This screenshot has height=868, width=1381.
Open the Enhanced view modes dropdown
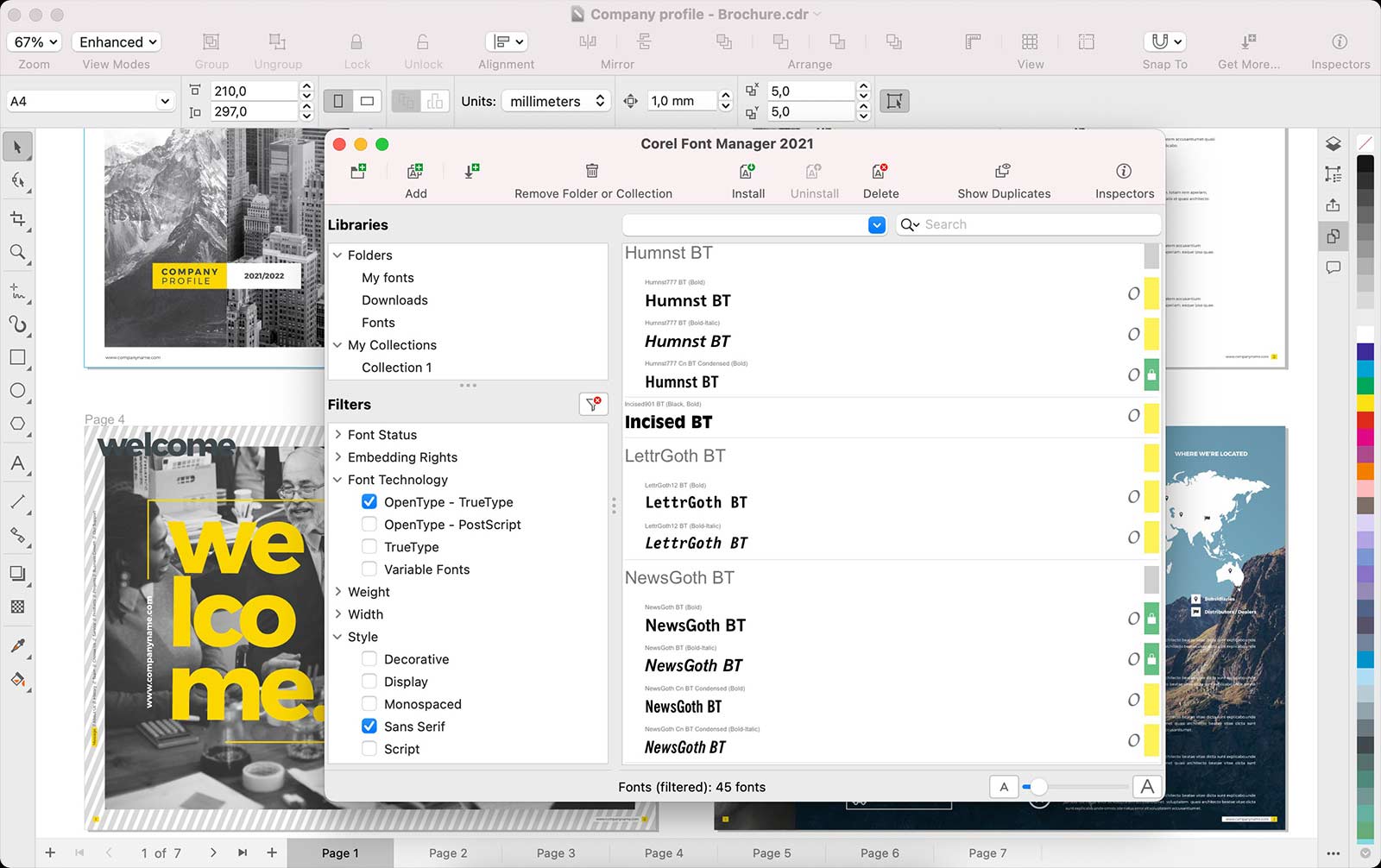117,41
